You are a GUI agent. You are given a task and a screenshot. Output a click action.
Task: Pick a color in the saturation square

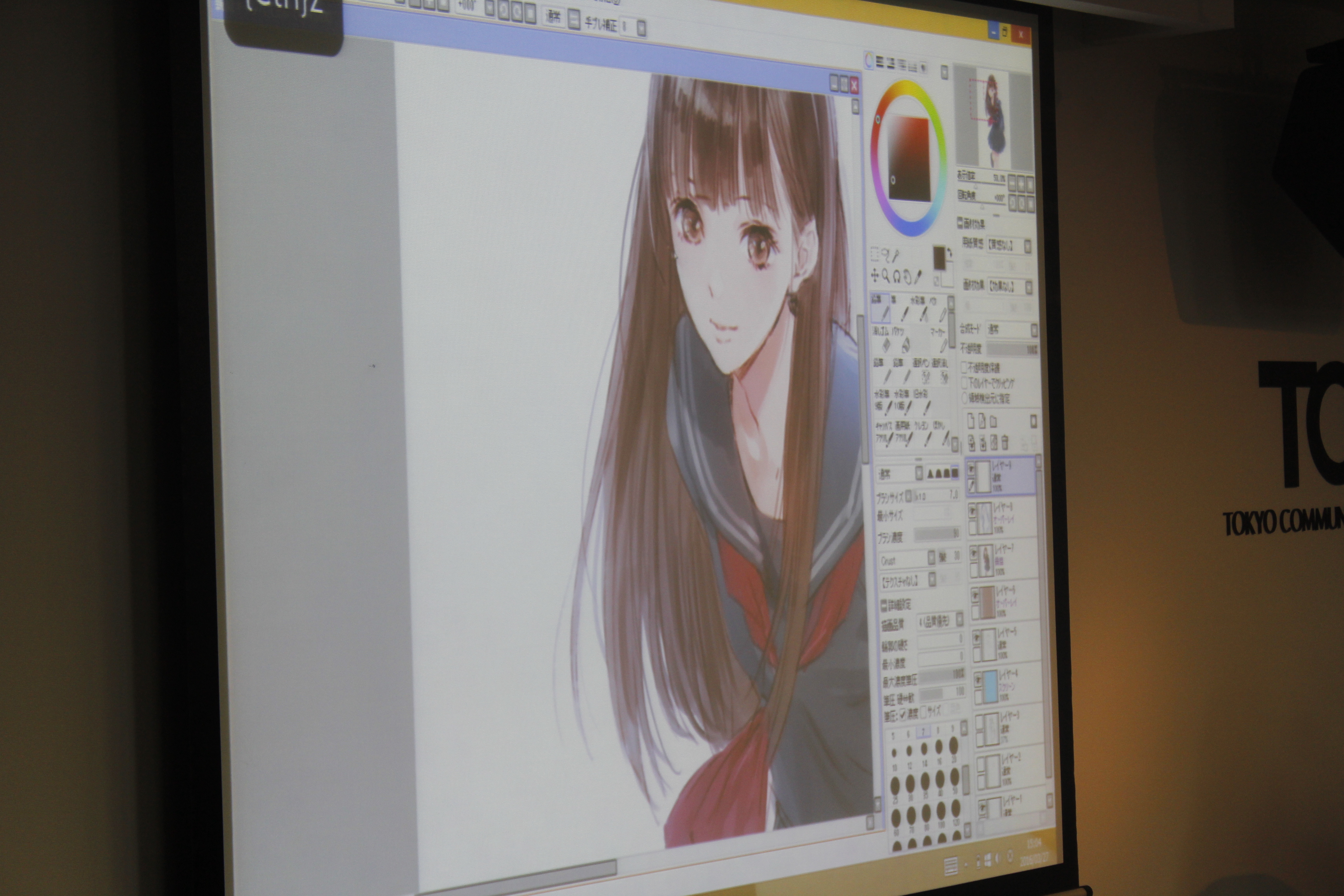click(909, 159)
